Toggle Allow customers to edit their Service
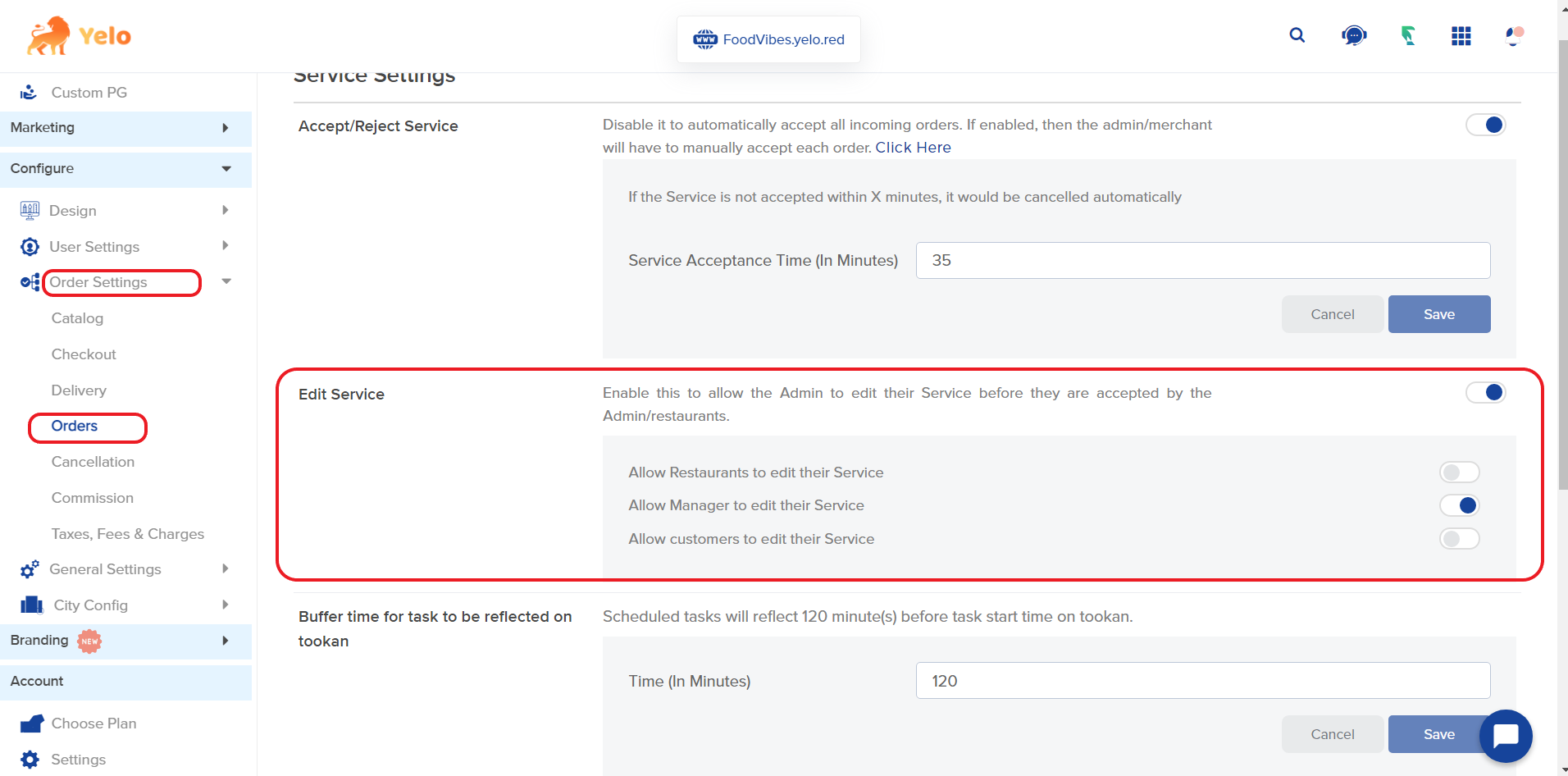 click(1459, 539)
